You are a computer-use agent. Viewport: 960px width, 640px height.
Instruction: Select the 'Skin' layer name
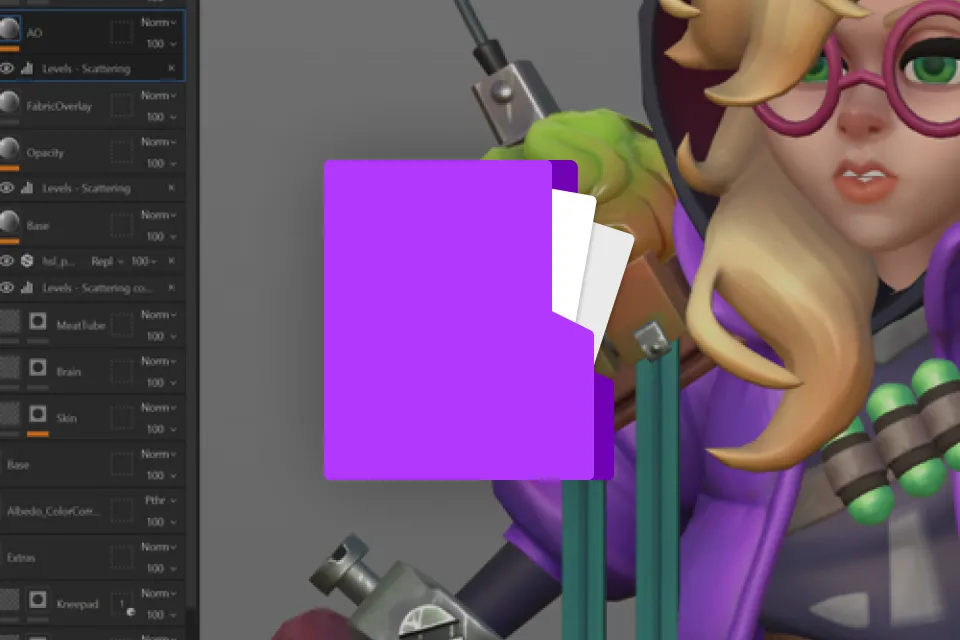(66, 419)
